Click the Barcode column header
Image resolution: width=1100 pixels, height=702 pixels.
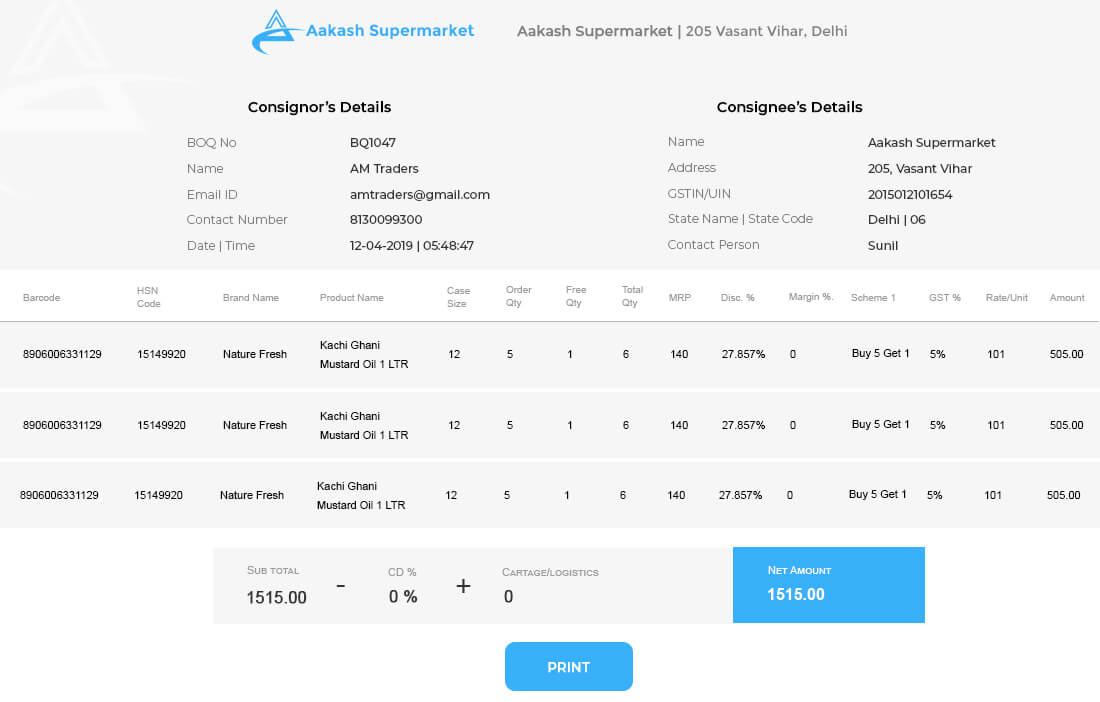(x=41, y=298)
